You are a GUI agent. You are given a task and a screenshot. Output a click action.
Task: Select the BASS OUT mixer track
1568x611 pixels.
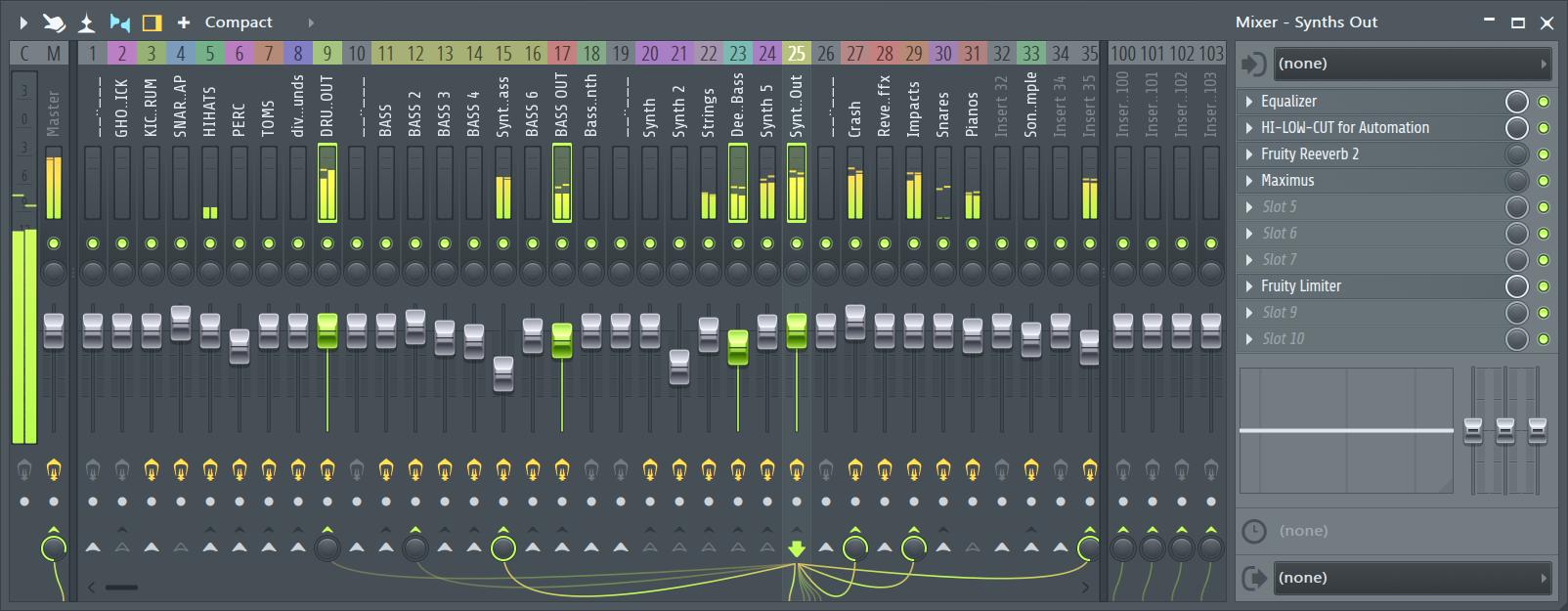[x=562, y=108]
